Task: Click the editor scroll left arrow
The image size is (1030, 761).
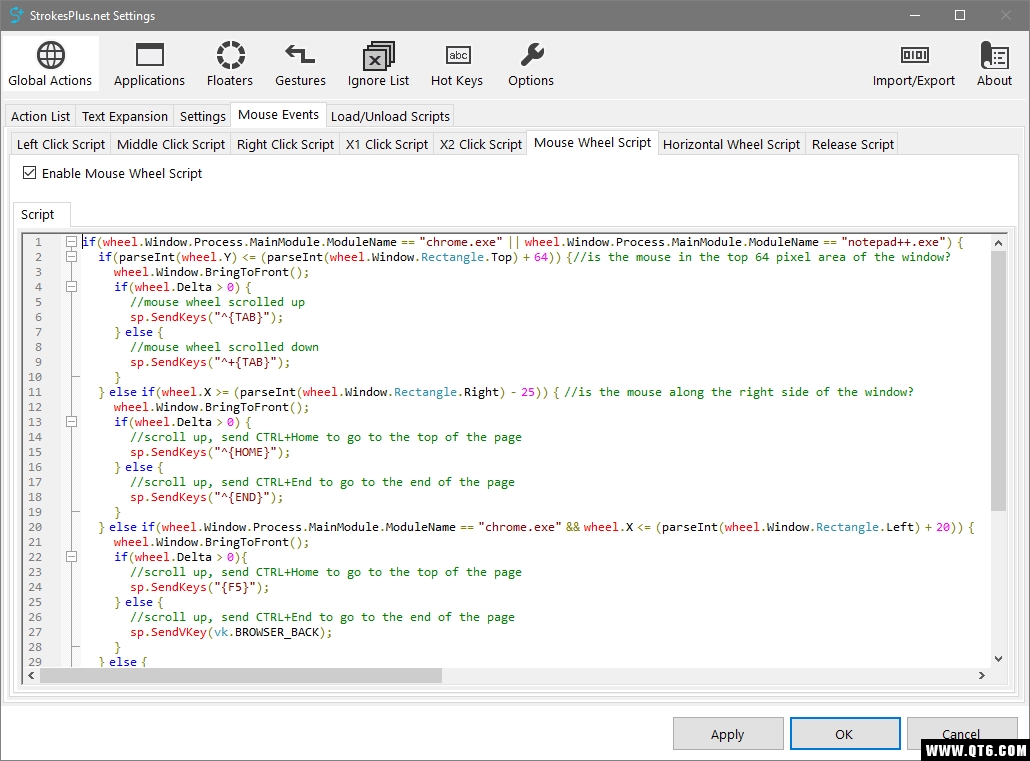Action: 31,676
